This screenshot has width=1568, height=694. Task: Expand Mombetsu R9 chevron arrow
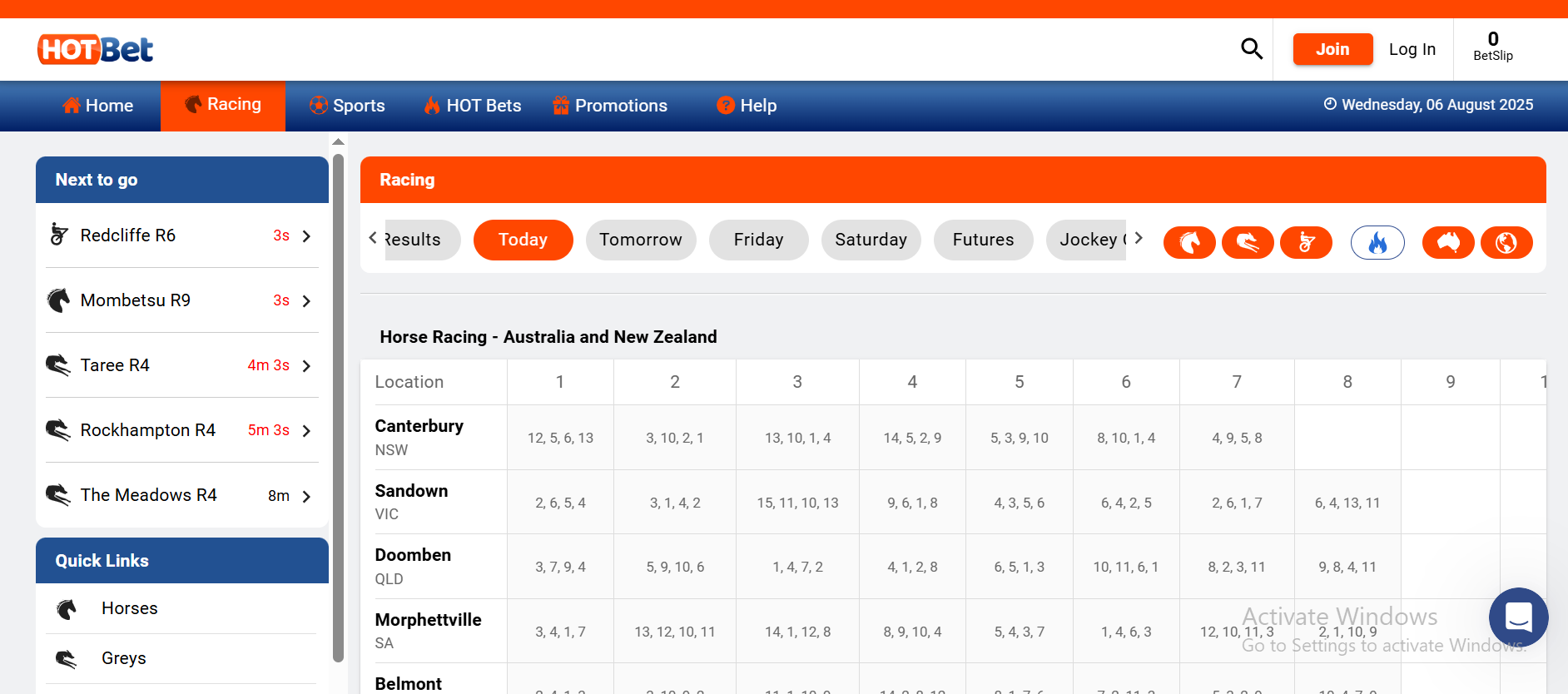[307, 300]
